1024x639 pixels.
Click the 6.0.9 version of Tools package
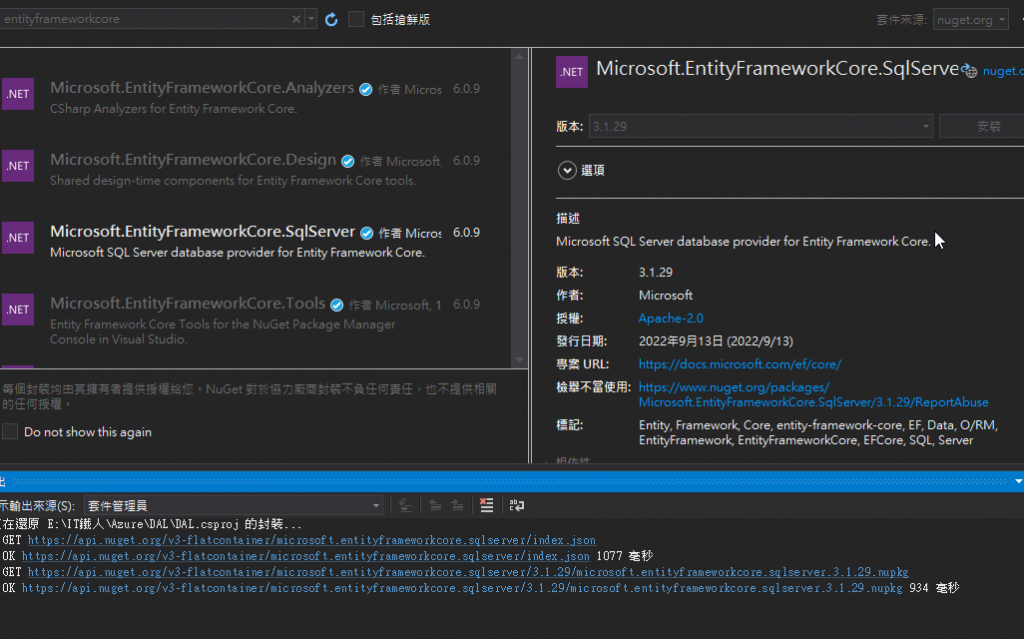466,304
